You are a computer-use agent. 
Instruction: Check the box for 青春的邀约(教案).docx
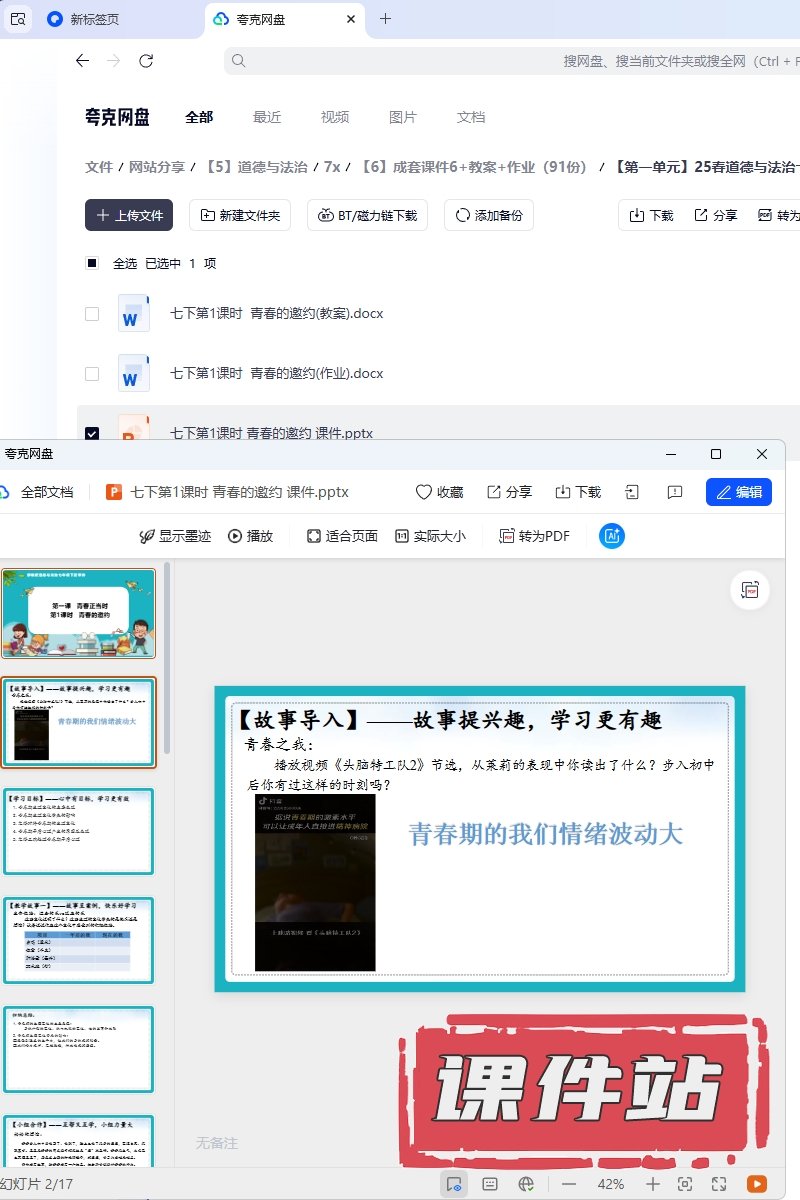[x=92, y=314]
